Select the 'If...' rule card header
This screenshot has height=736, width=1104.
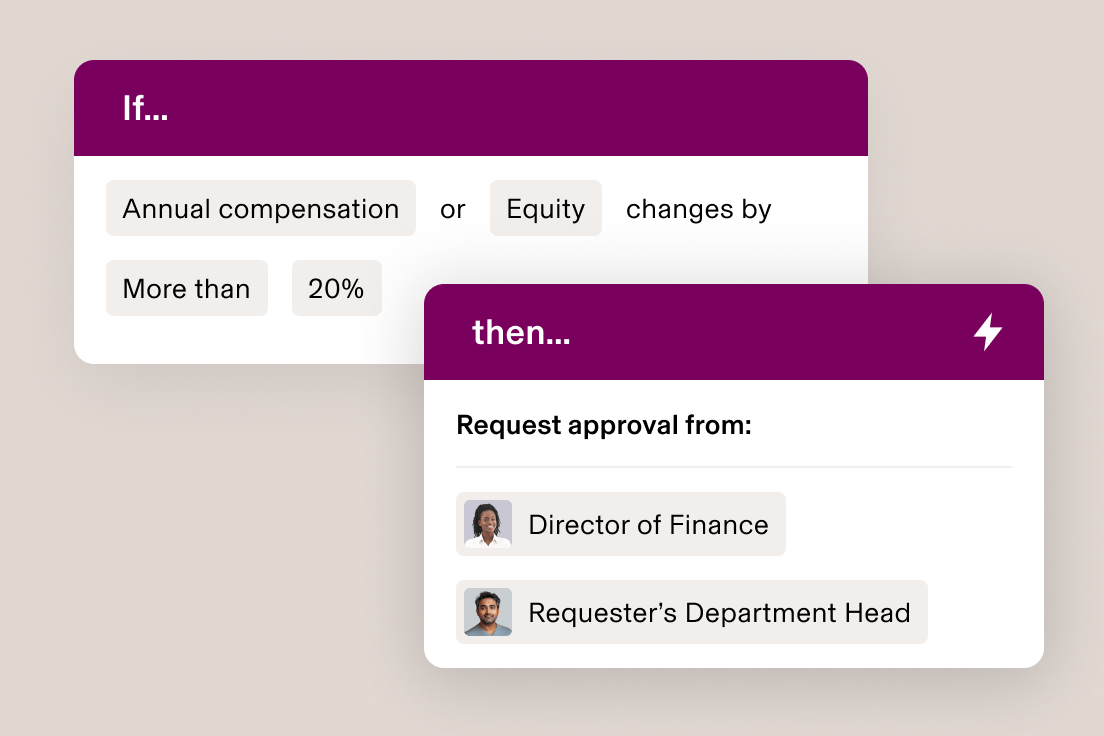[146, 107]
